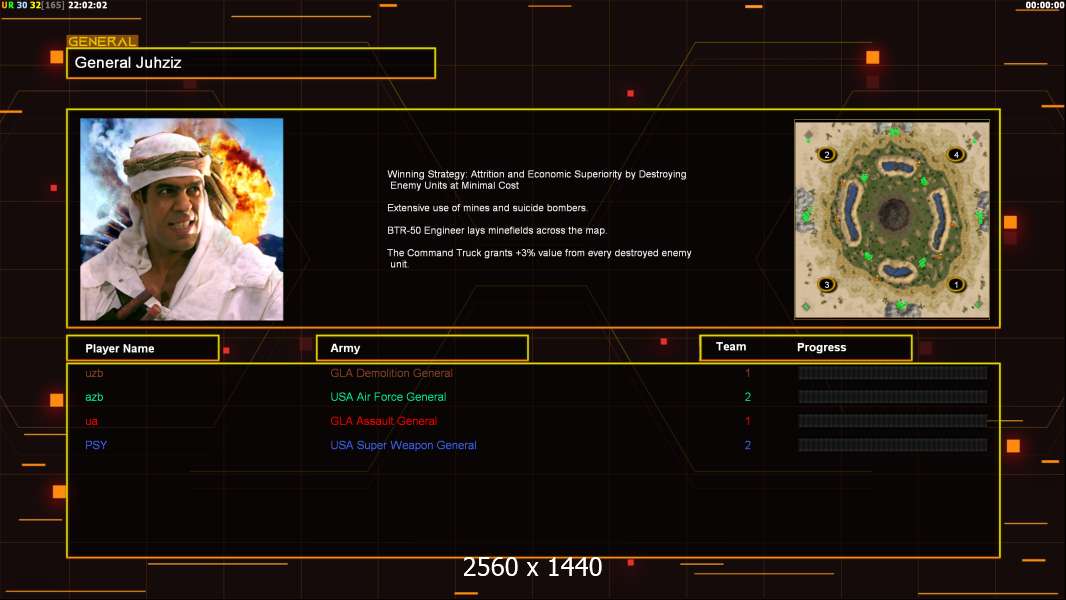Click GLA Assault General army entry
1066x600 pixels.
[x=383, y=421]
